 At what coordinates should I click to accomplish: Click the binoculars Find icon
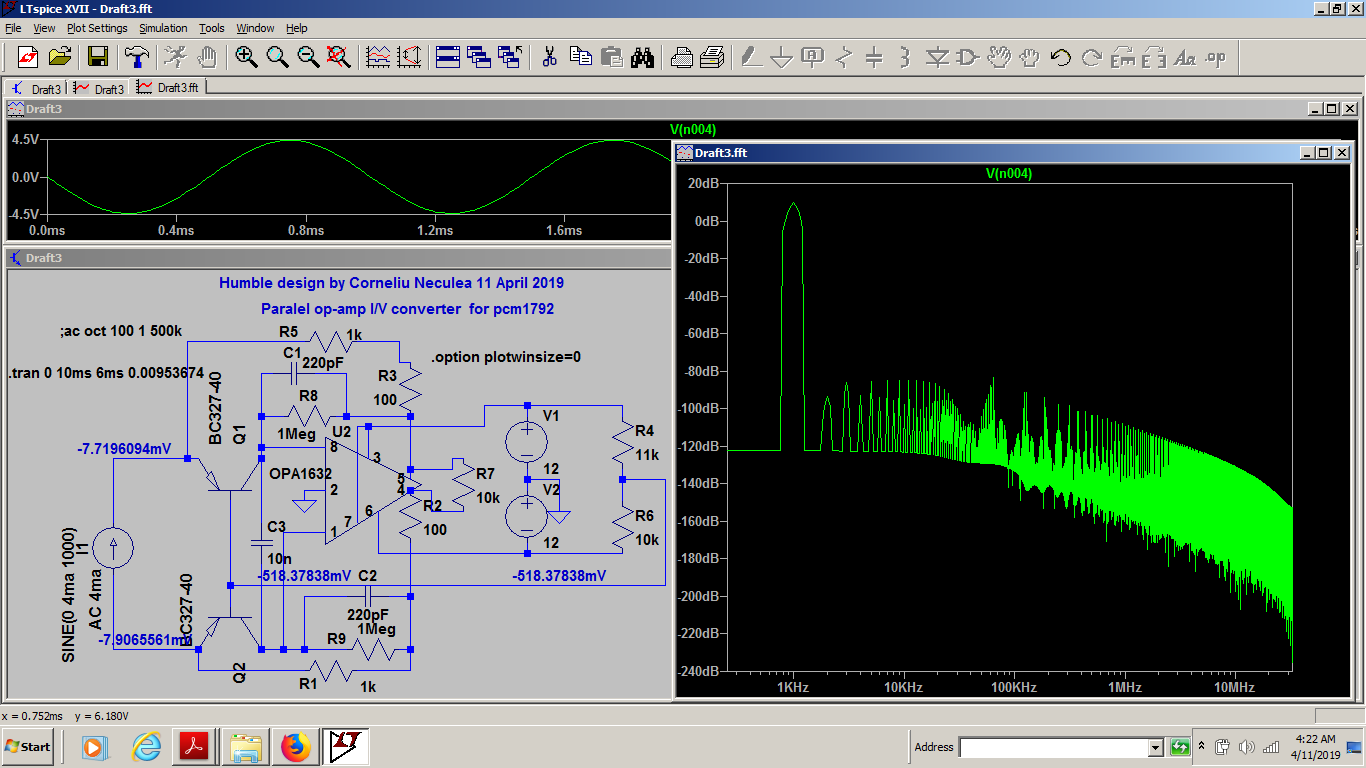click(642, 57)
